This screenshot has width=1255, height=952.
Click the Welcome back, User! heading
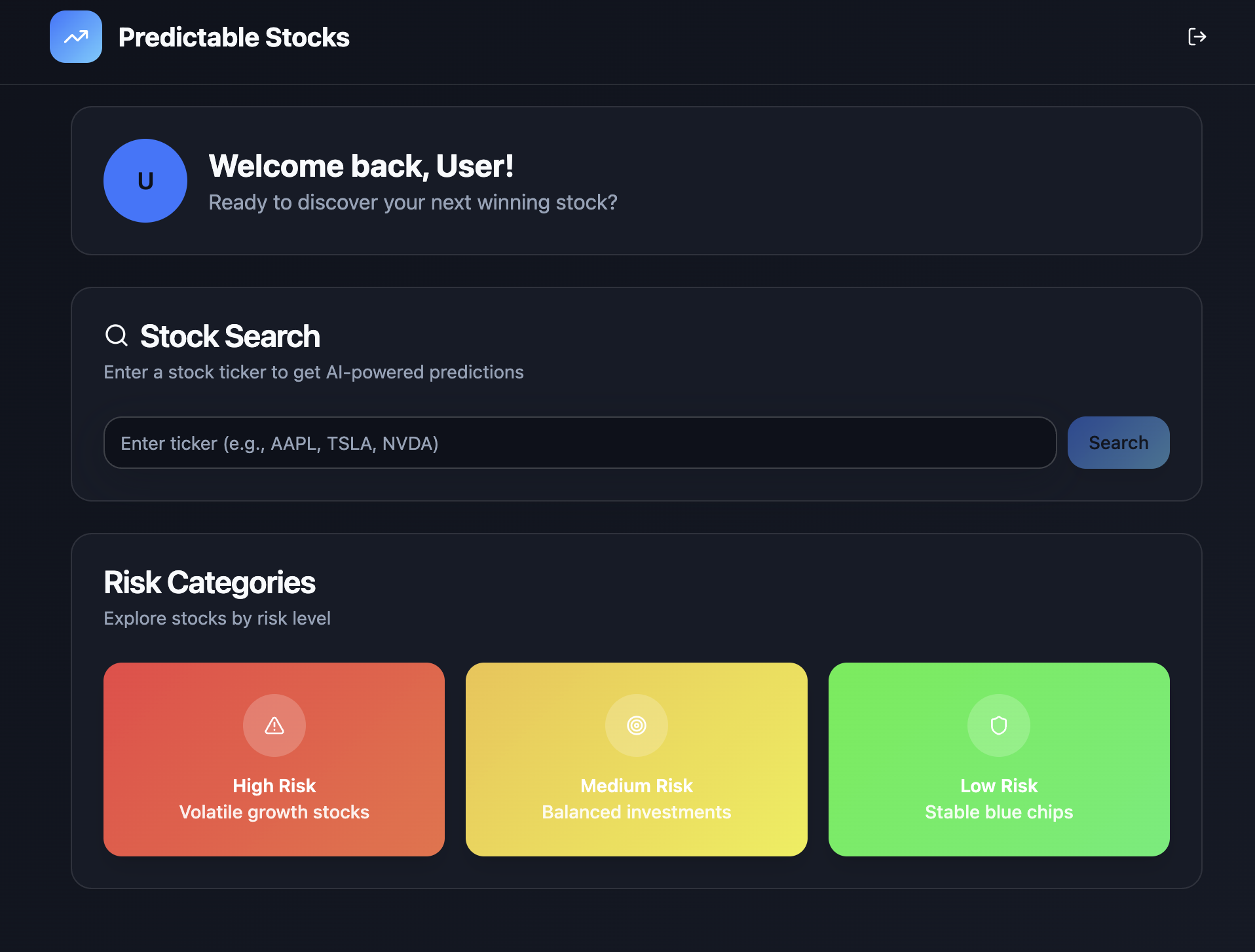pyautogui.click(x=361, y=166)
